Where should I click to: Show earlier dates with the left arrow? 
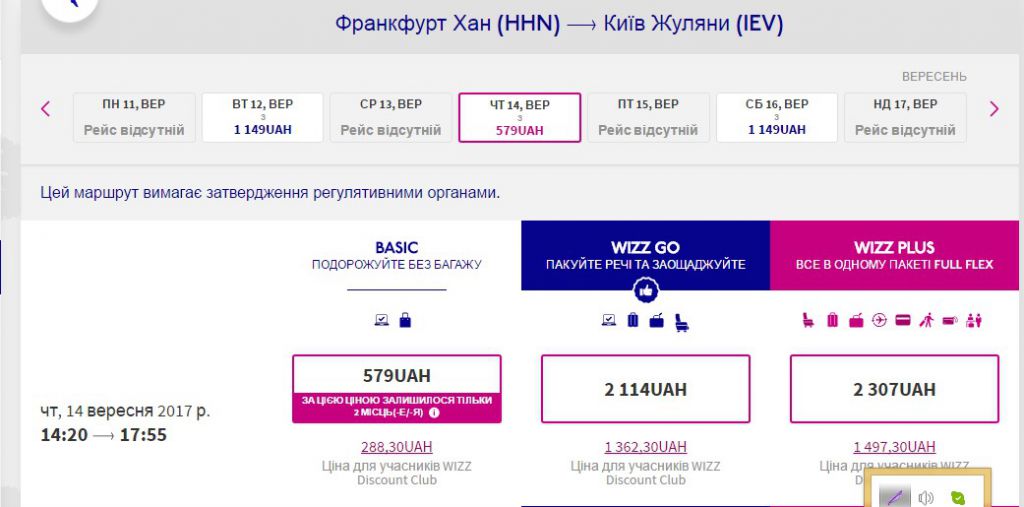click(x=45, y=109)
